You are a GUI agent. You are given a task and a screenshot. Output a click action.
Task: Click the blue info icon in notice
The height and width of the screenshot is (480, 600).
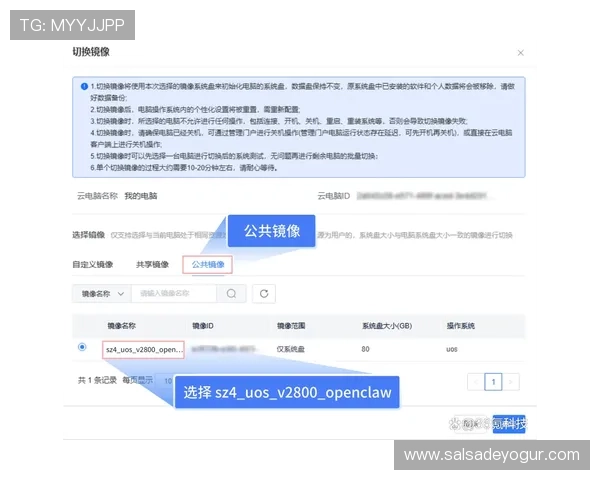(85, 87)
